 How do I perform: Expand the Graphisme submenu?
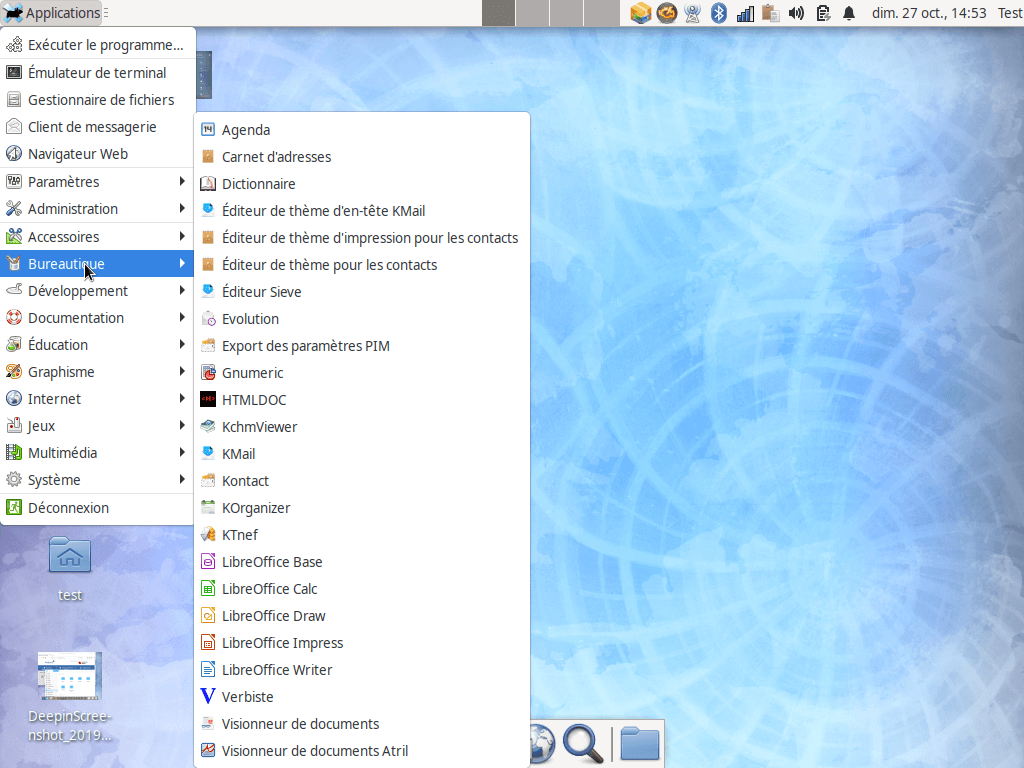pyautogui.click(x=97, y=372)
